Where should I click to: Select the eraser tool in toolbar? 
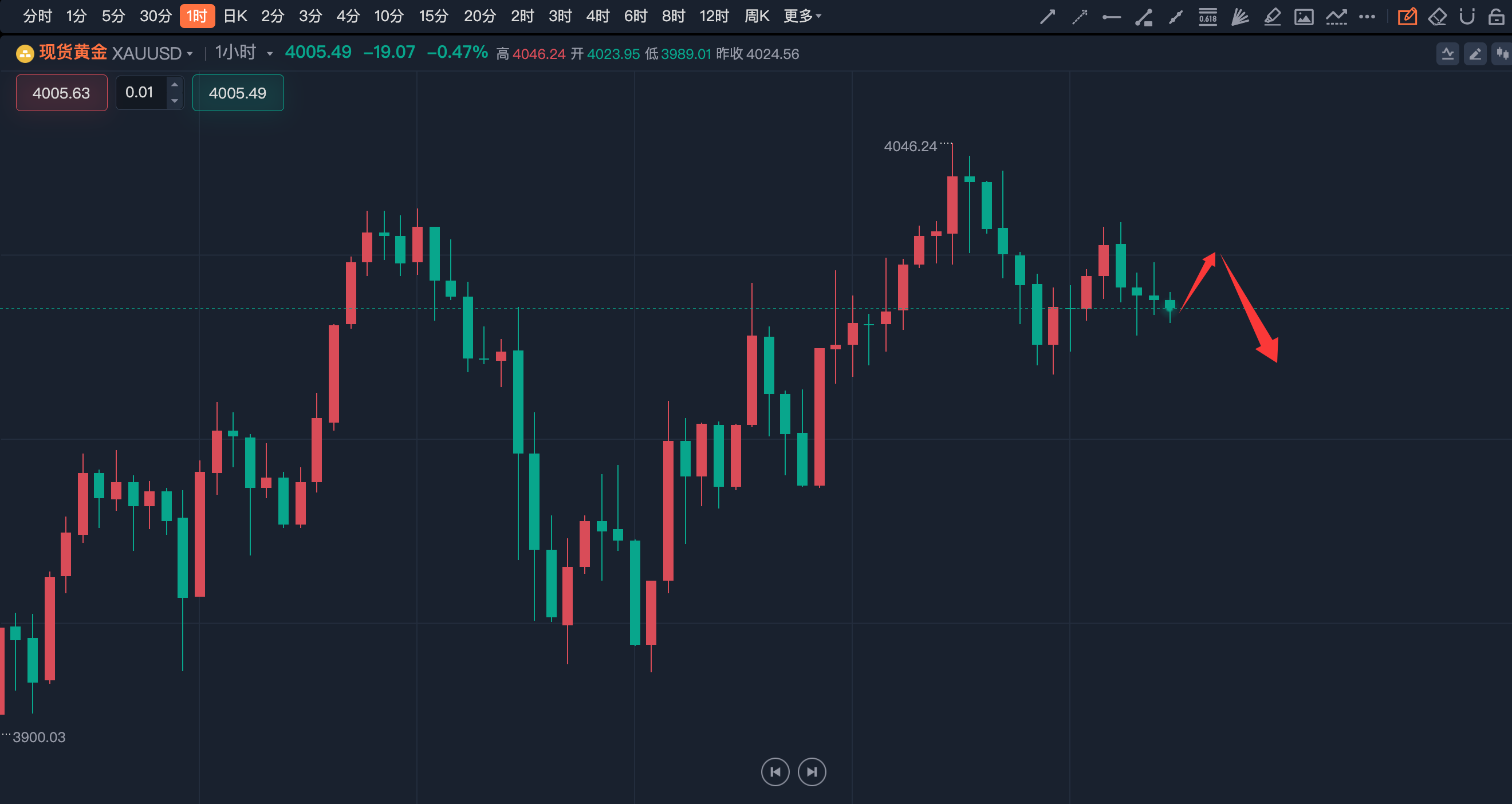(x=1437, y=17)
